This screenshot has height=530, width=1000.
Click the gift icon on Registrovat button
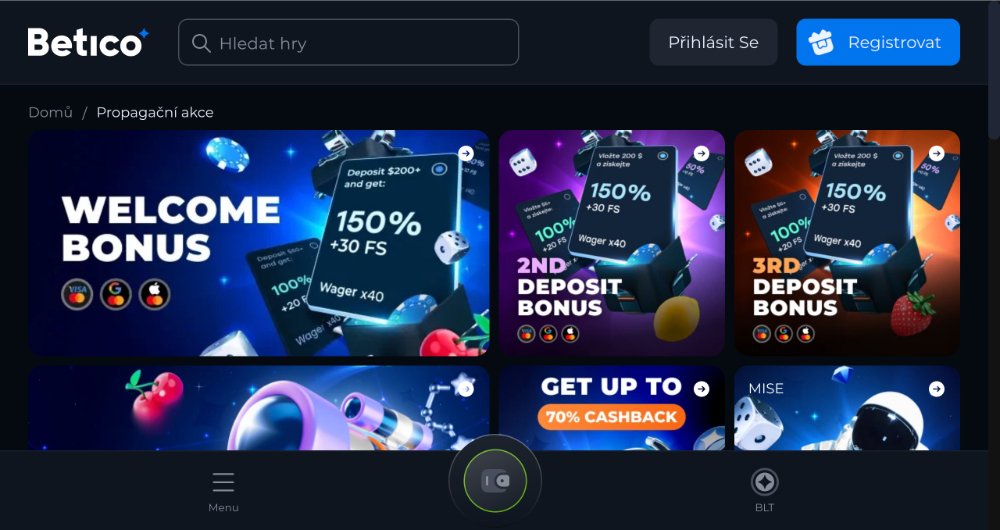(x=821, y=43)
